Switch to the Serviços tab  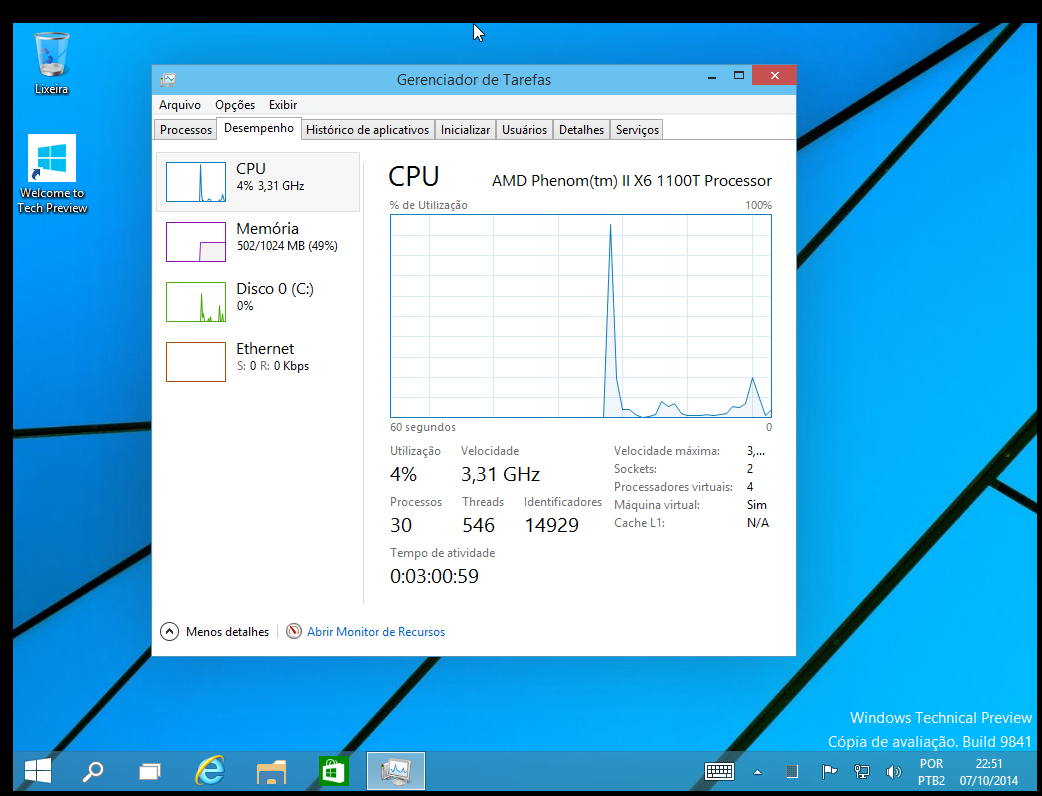637,130
